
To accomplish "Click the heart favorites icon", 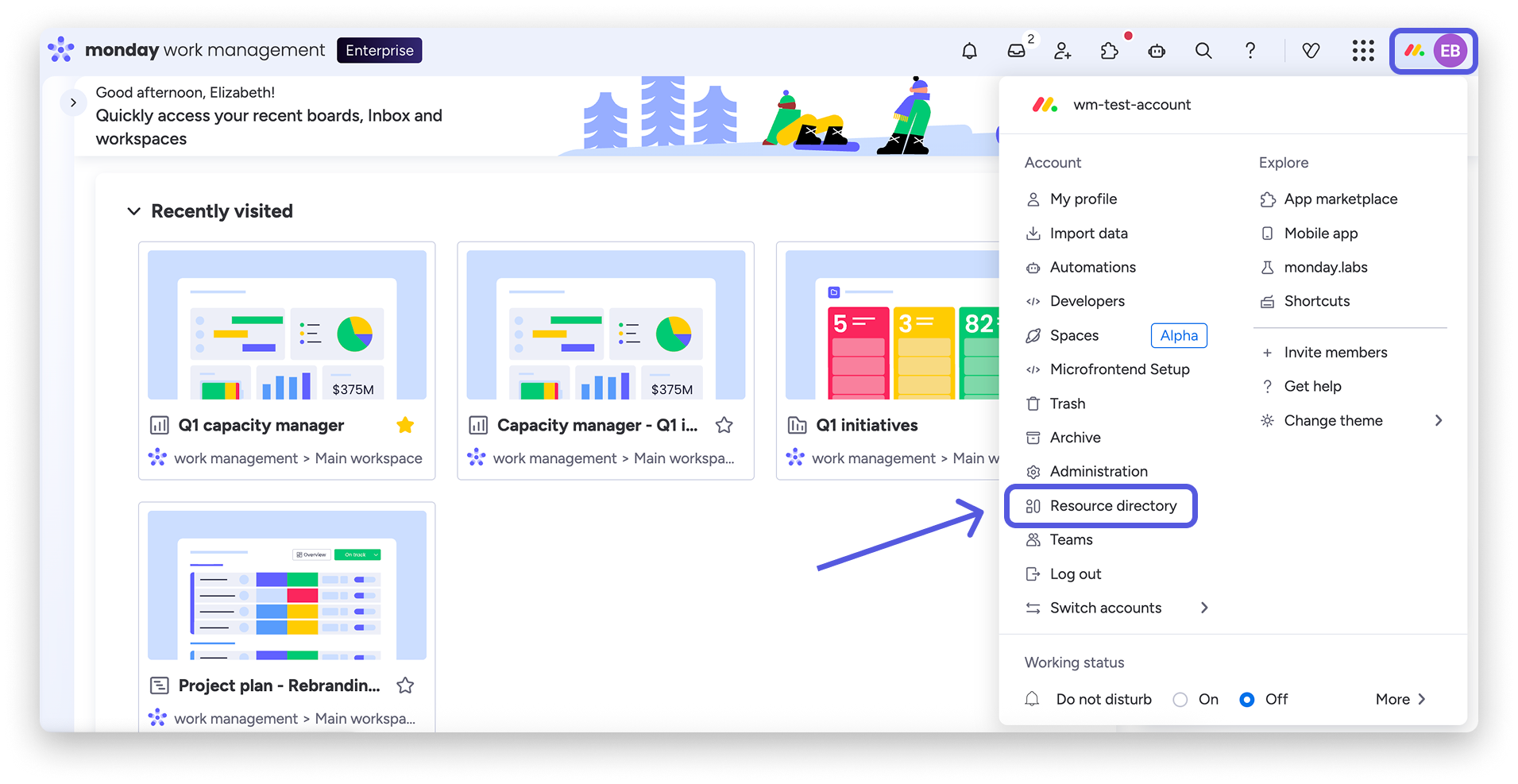I will 1311,52.
